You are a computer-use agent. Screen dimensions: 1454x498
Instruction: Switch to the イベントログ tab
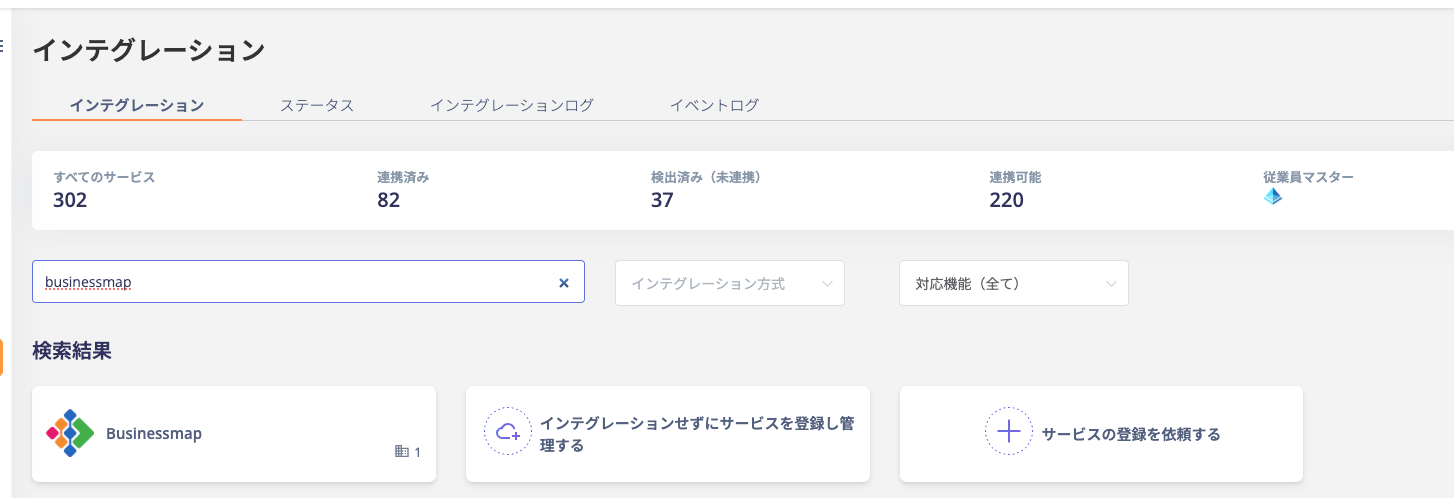(x=714, y=105)
